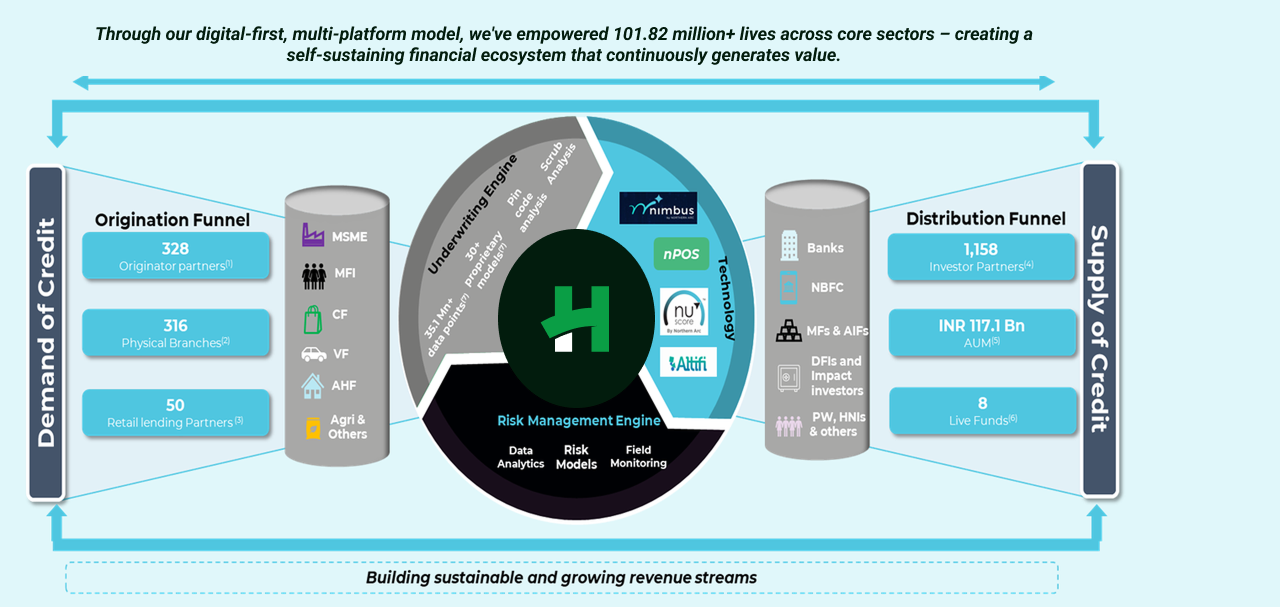Click the nu score logo

pos(684,312)
